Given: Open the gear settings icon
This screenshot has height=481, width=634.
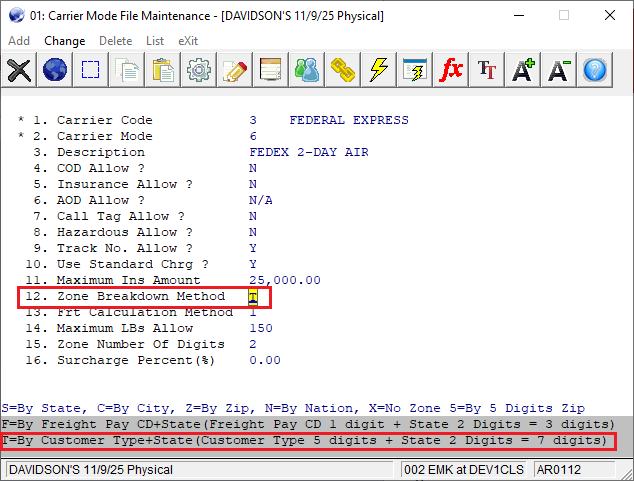Looking at the screenshot, I should (x=199, y=70).
